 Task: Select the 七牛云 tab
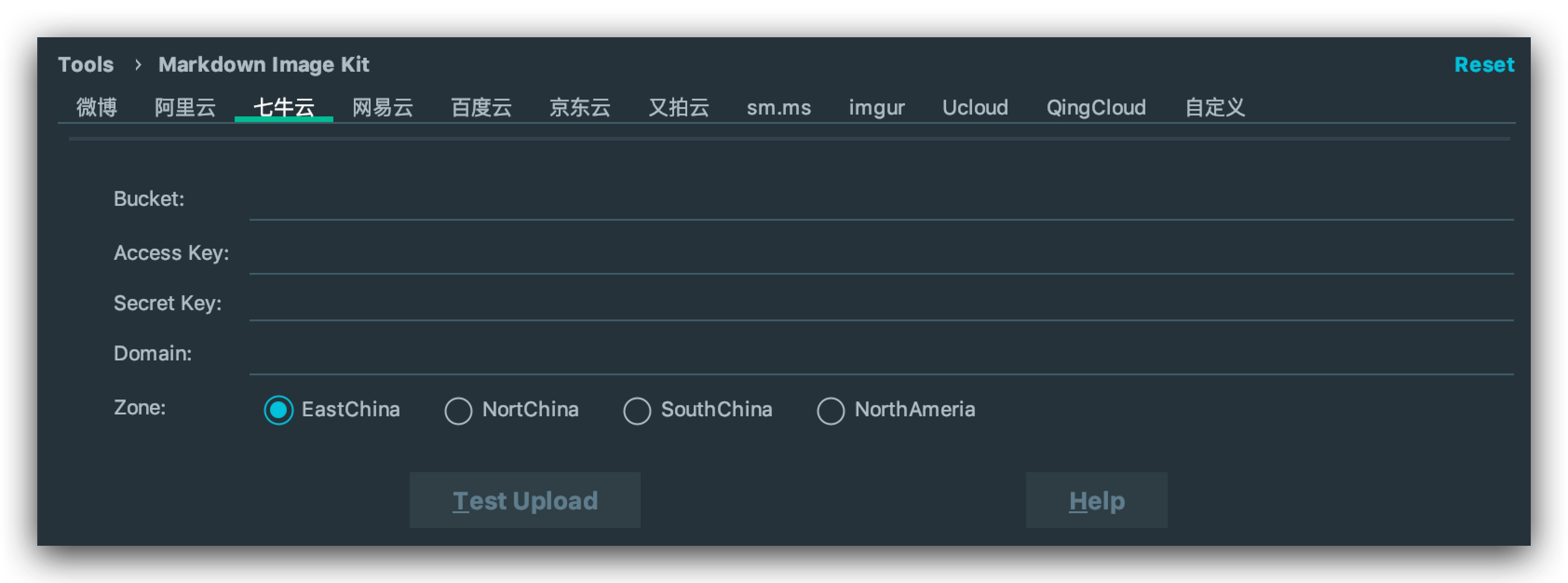pyautogui.click(x=284, y=108)
